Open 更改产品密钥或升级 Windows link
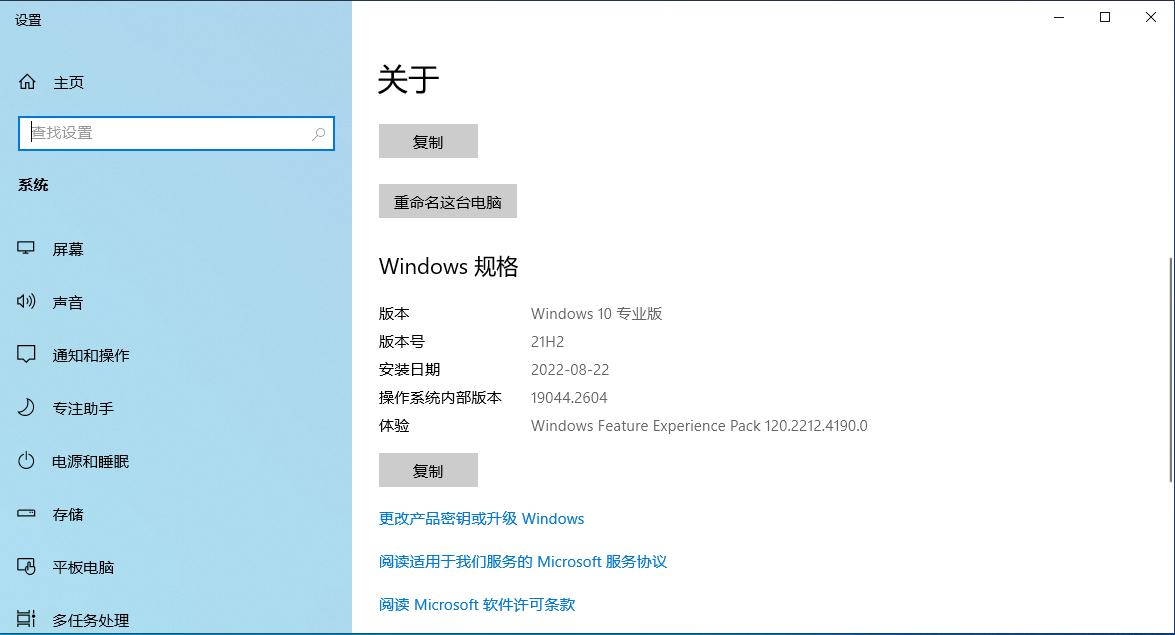 click(x=481, y=518)
